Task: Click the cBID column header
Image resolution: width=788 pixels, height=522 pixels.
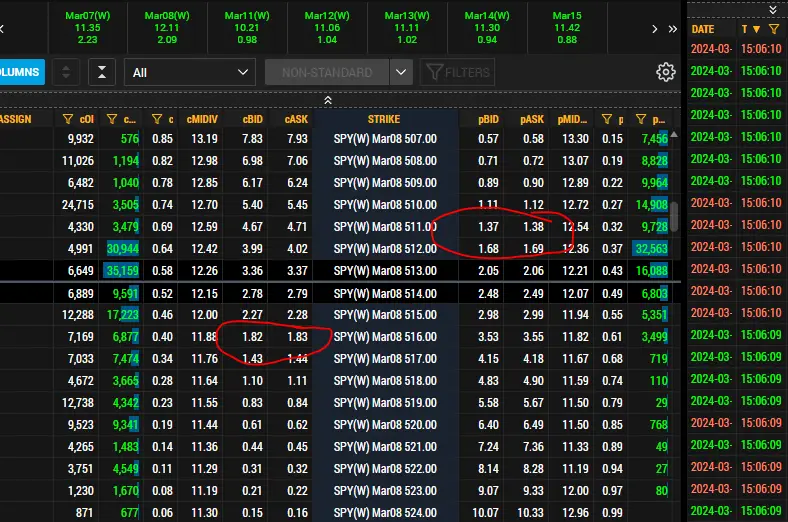Action: (252, 119)
